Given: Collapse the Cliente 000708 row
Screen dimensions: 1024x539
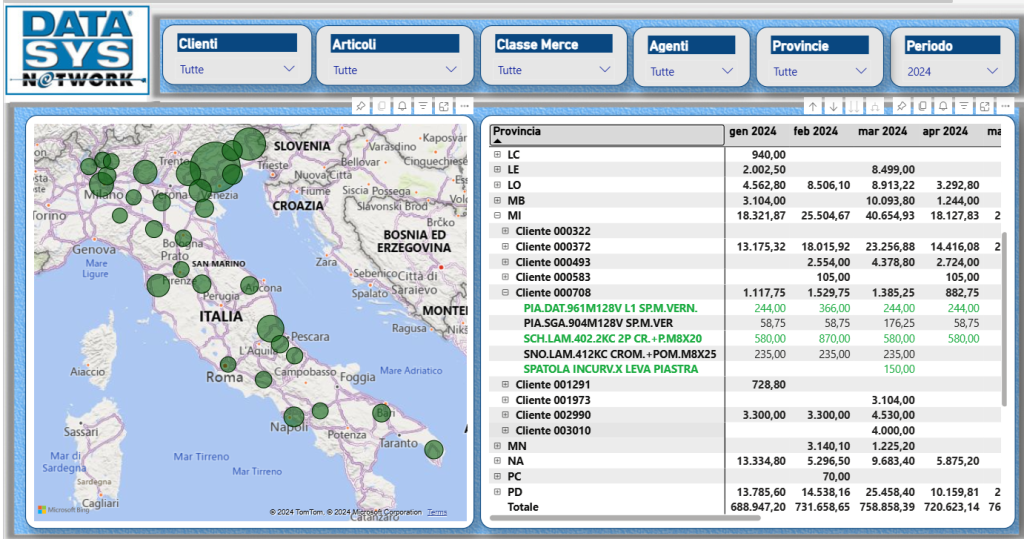Looking at the screenshot, I should tap(505, 293).
